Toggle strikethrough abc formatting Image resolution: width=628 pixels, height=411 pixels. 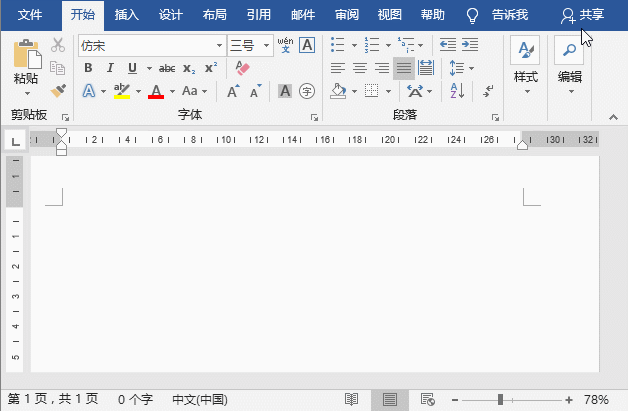tap(167, 68)
